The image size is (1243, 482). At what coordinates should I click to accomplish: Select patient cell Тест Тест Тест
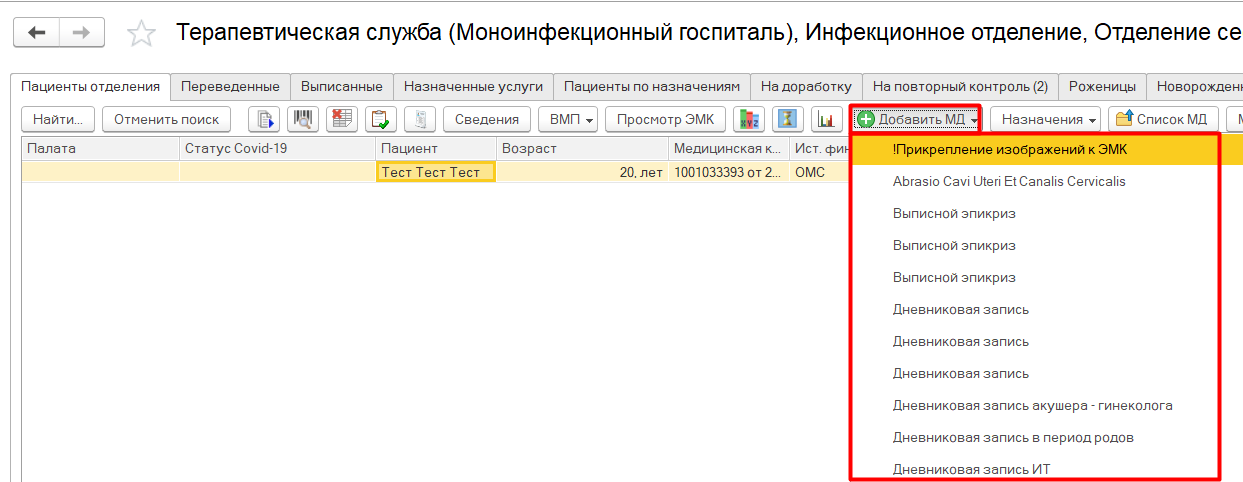(436, 172)
